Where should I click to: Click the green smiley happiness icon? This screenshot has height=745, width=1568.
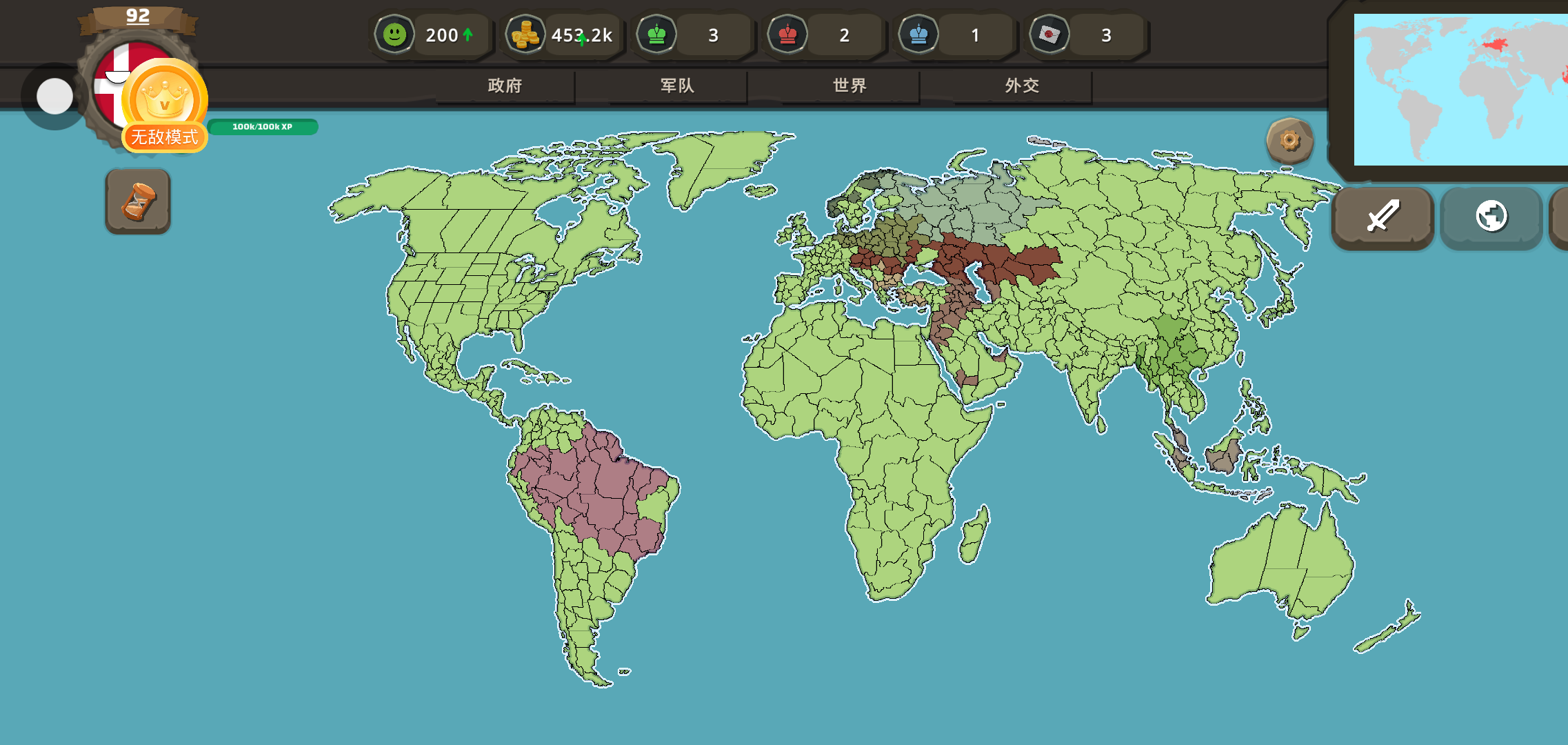coord(394,34)
